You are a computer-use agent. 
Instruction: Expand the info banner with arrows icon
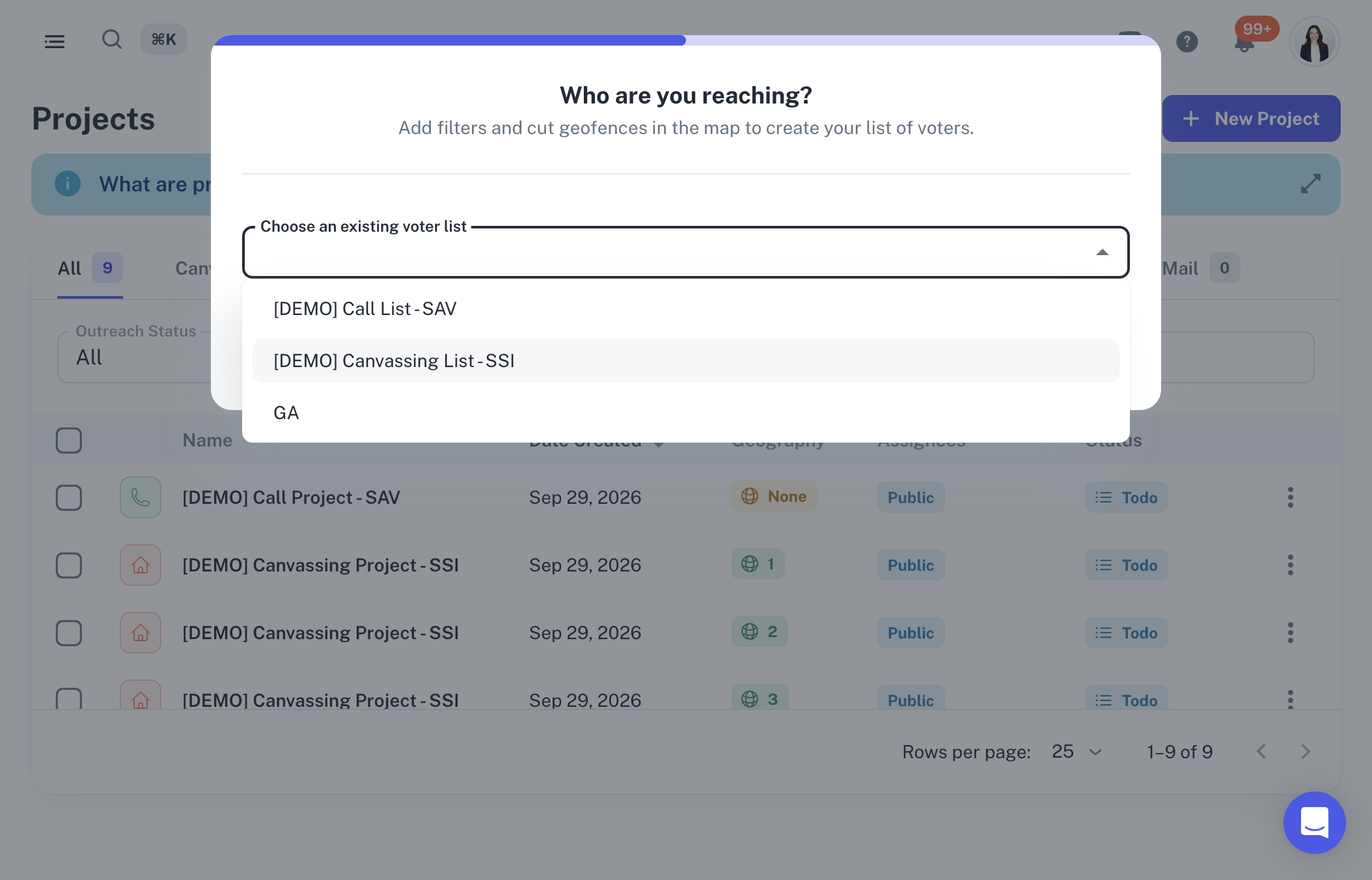pyautogui.click(x=1311, y=184)
